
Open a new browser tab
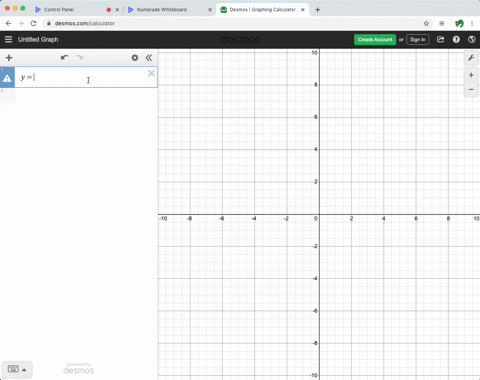point(317,10)
